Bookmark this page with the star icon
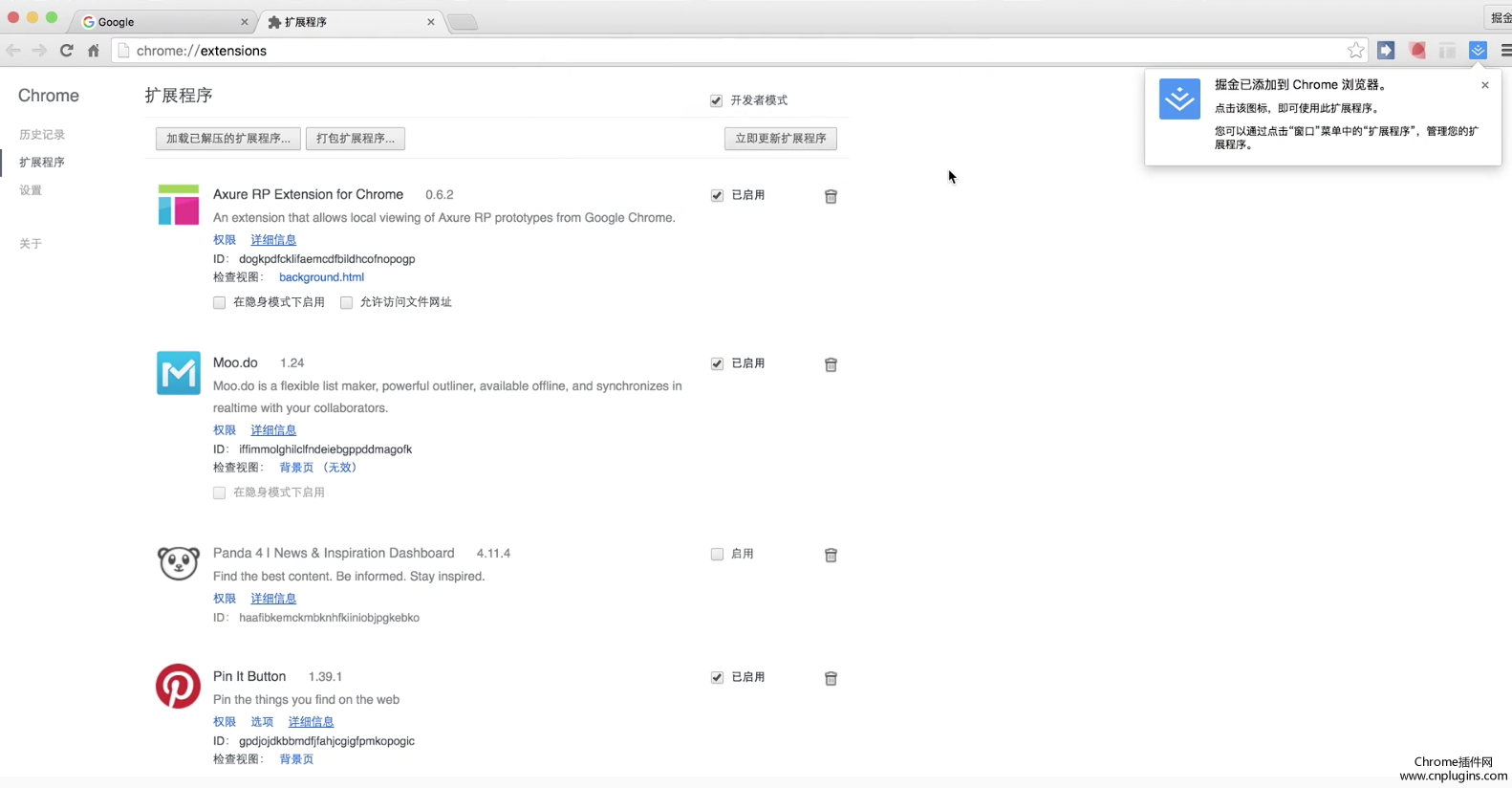Image resolution: width=1512 pixels, height=788 pixels. click(x=1355, y=51)
